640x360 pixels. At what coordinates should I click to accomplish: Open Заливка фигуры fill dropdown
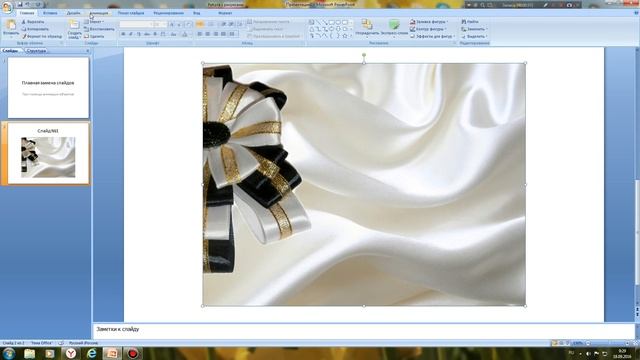(x=429, y=22)
